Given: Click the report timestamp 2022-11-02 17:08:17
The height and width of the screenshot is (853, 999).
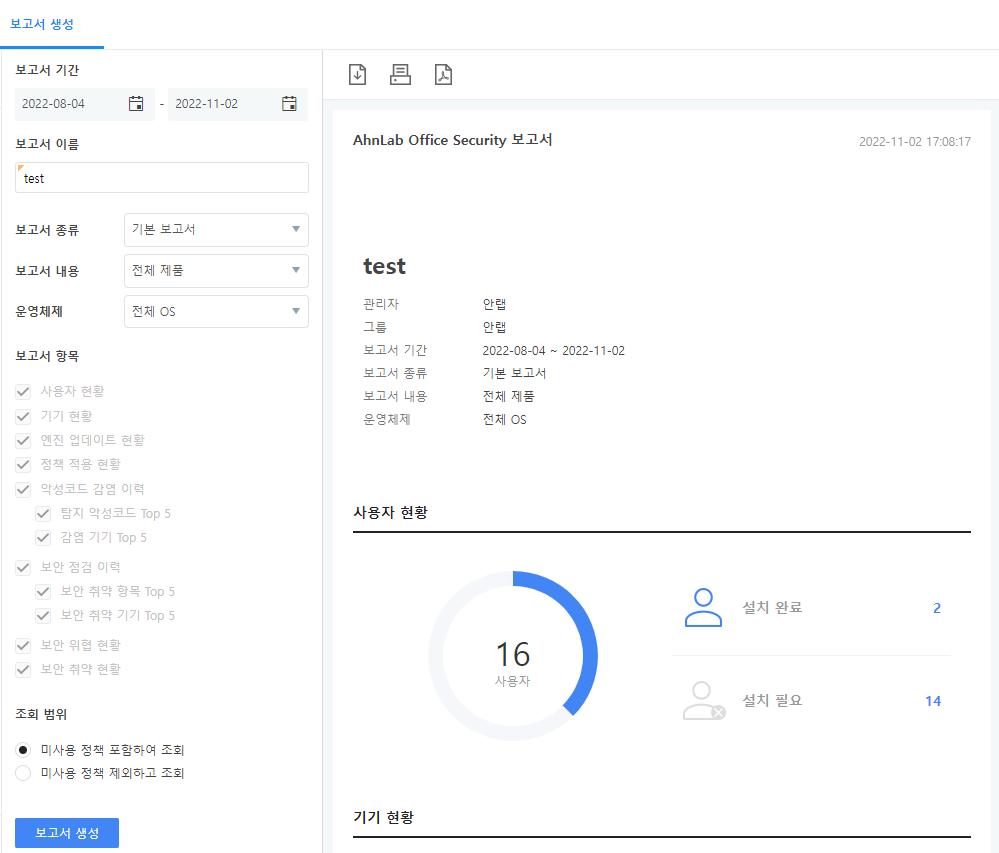Looking at the screenshot, I should [x=915, y=141].
